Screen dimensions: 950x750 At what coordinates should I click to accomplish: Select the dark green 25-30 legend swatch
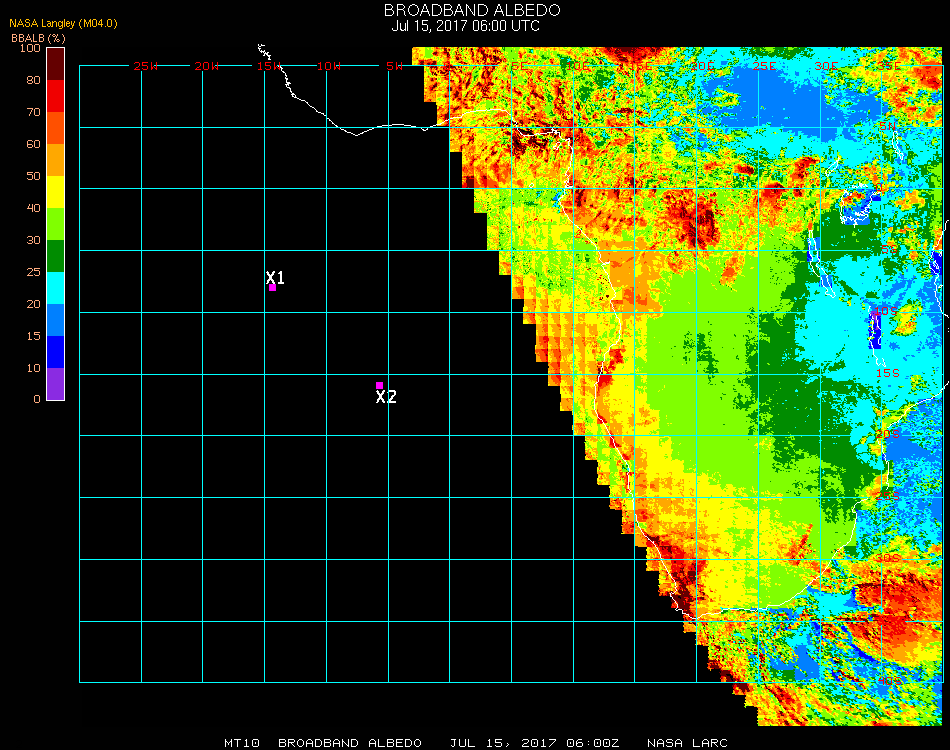(55, 256)
